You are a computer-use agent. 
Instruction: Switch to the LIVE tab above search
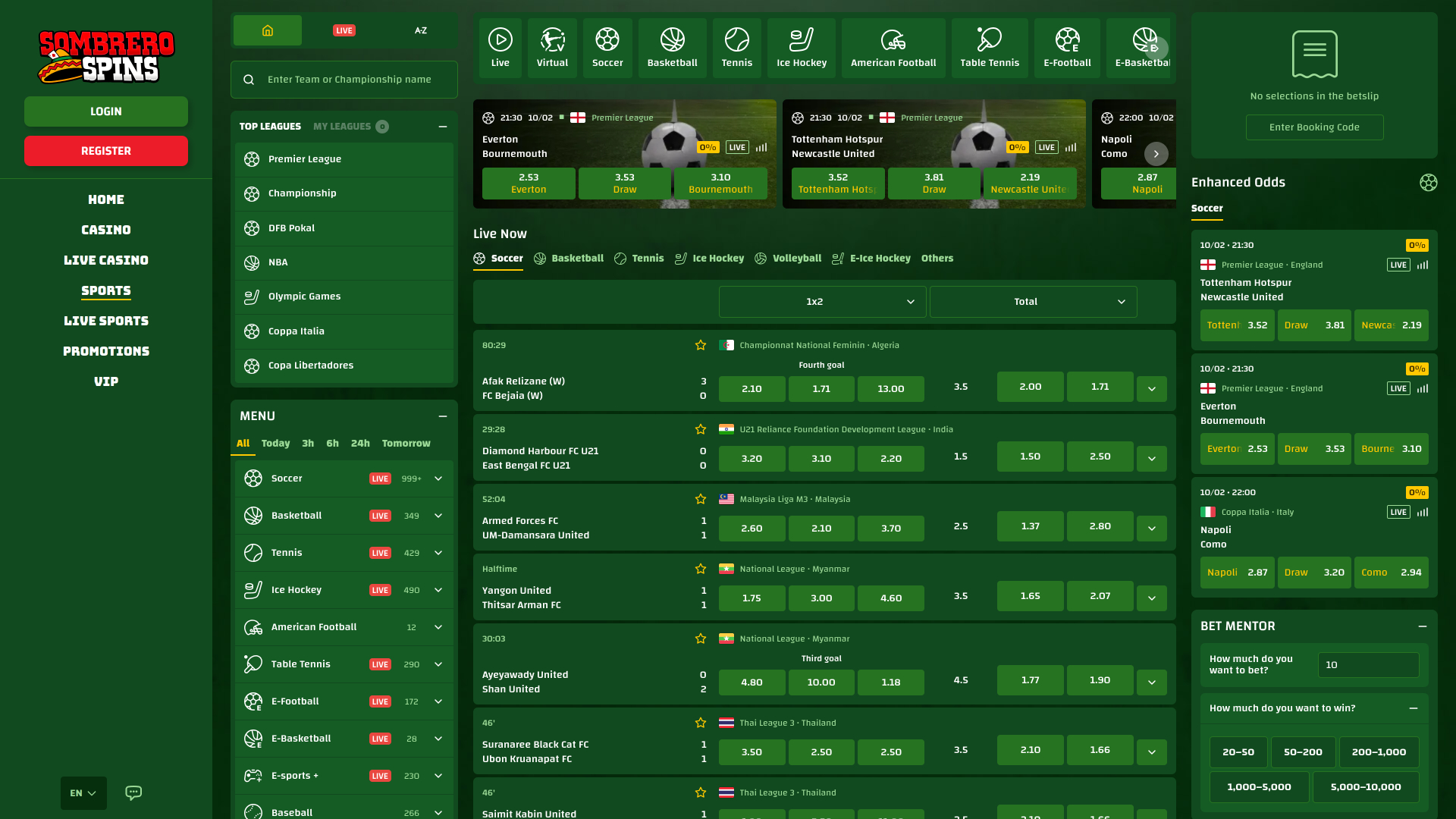point(344,30)
